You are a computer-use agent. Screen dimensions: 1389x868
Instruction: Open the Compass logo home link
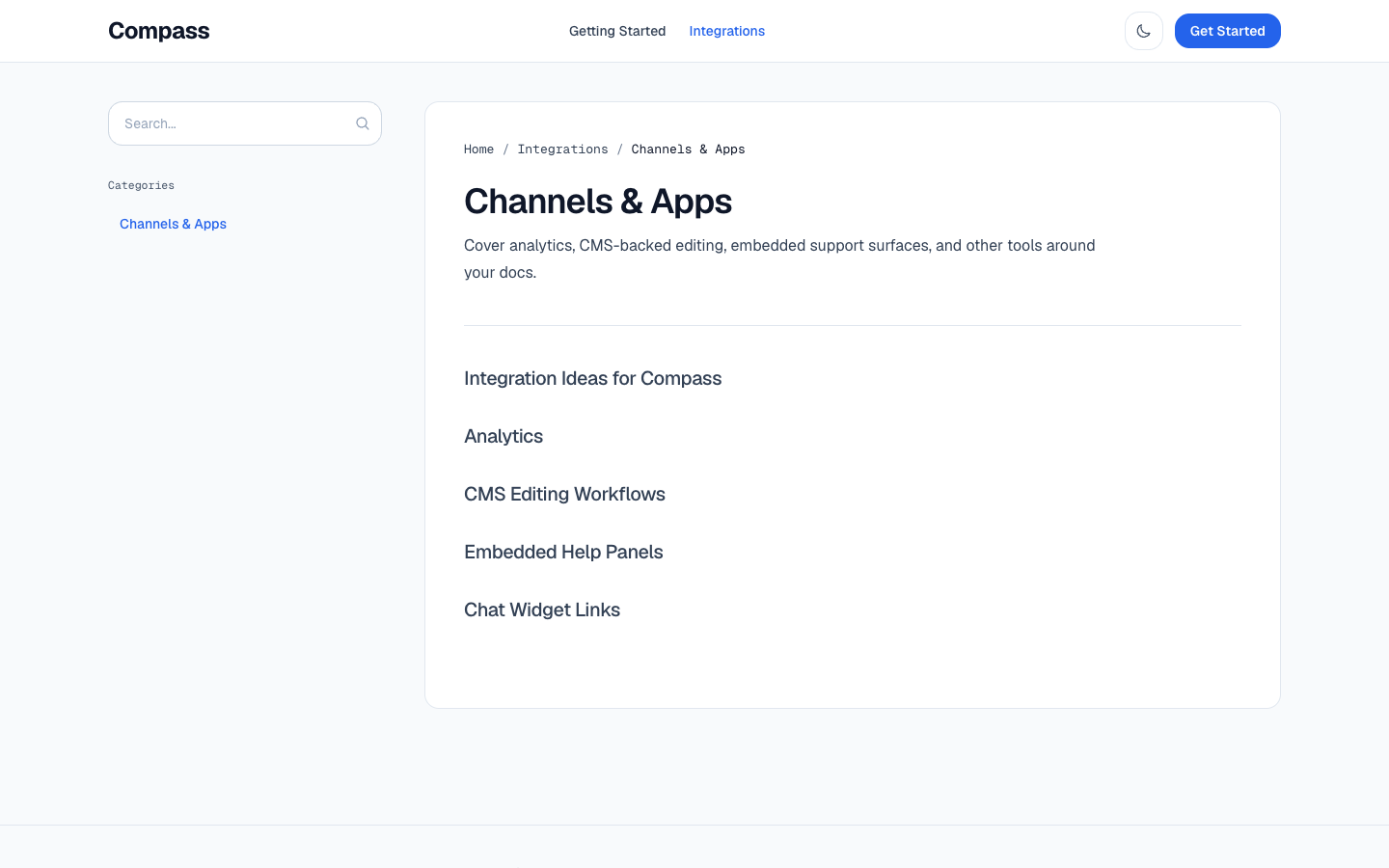coord(159,31)
